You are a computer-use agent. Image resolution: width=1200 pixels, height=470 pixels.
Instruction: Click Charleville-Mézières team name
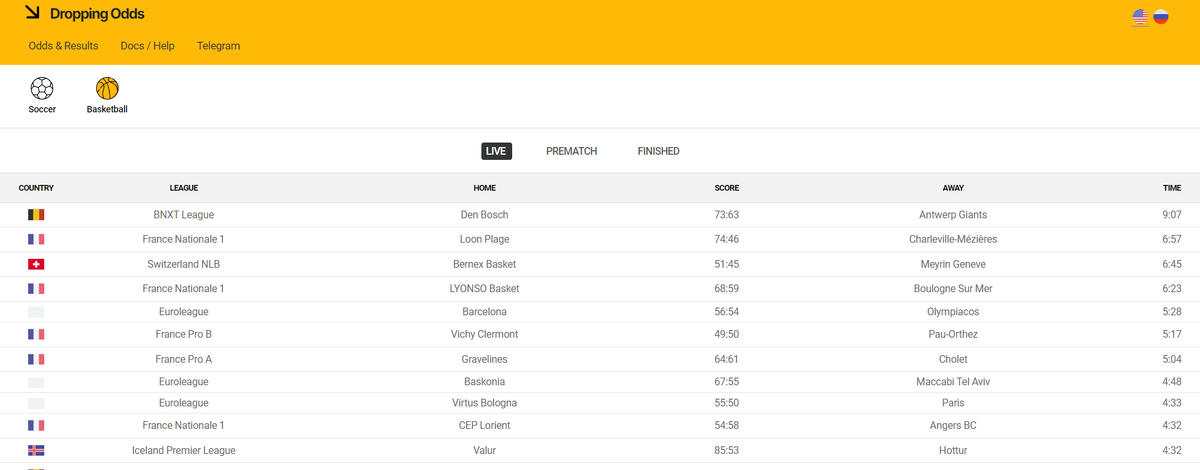click(953, 240)
